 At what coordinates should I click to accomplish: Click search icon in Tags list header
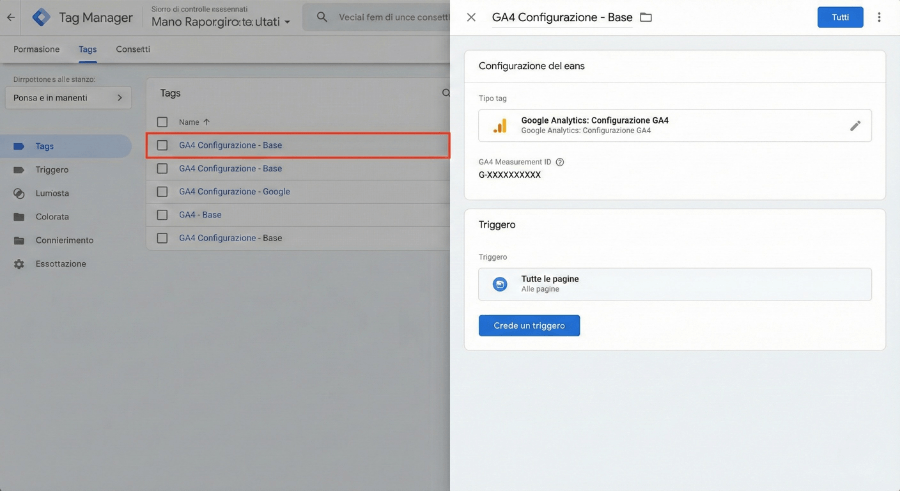[x=445, y=93]
